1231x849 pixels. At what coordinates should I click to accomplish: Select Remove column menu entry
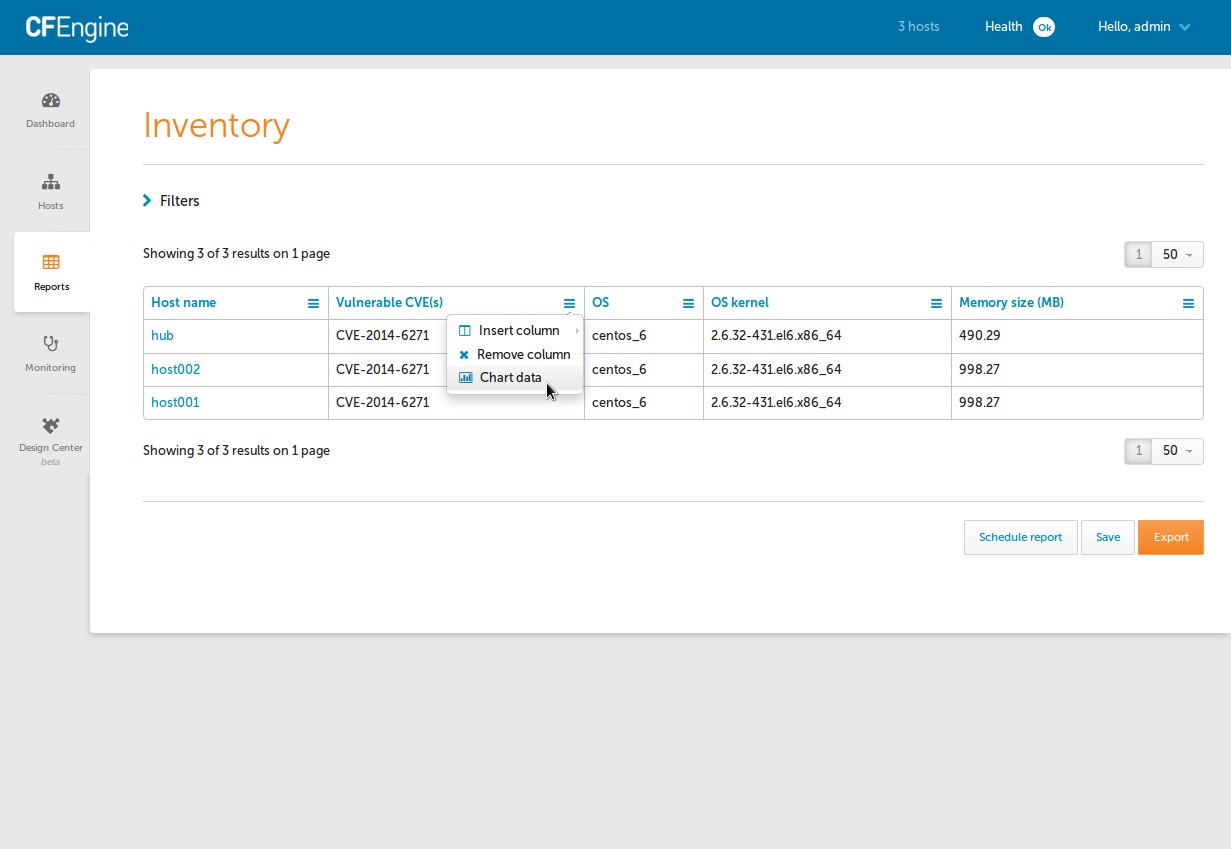pos(522,355)
